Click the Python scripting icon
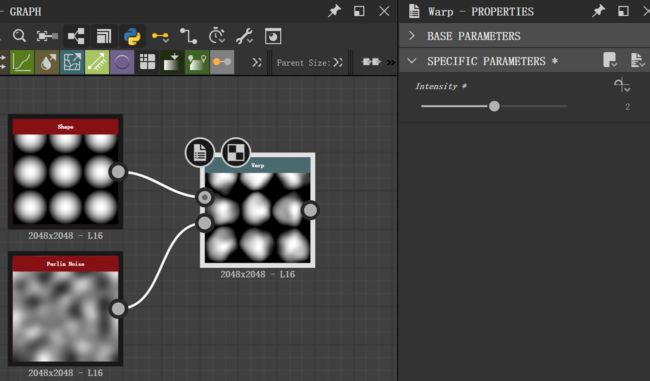 [x=132, y=36]
